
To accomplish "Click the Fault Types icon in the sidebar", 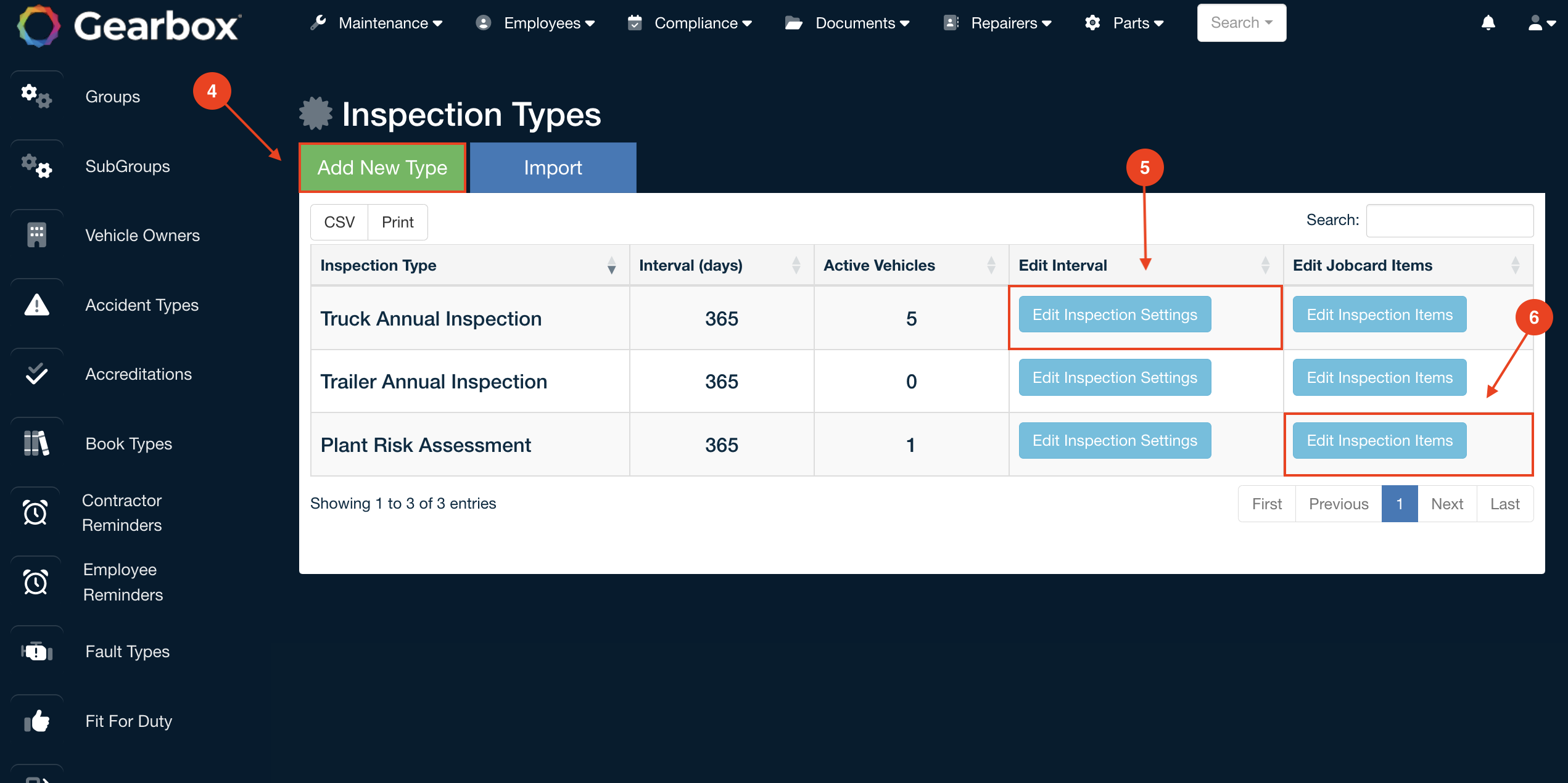I will [x=36, y=651].
